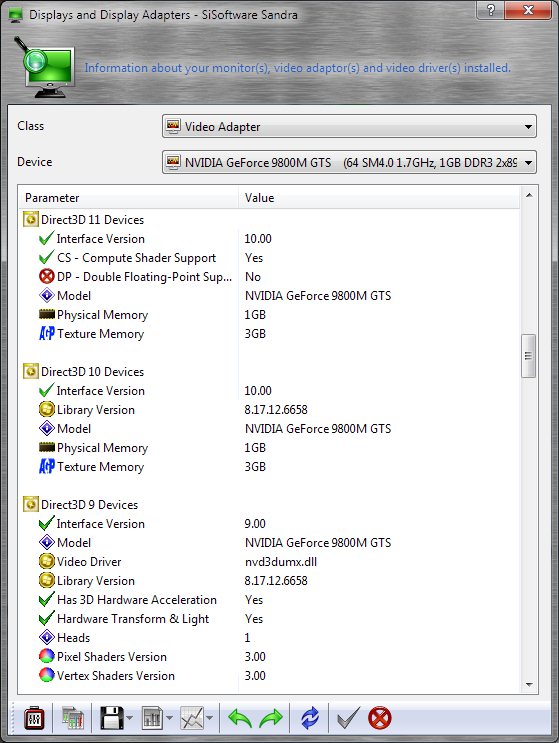Click the monitor with magnifier module icon
Image resolution: width=559 pixels, height=743 pixels.
(45, 67)
